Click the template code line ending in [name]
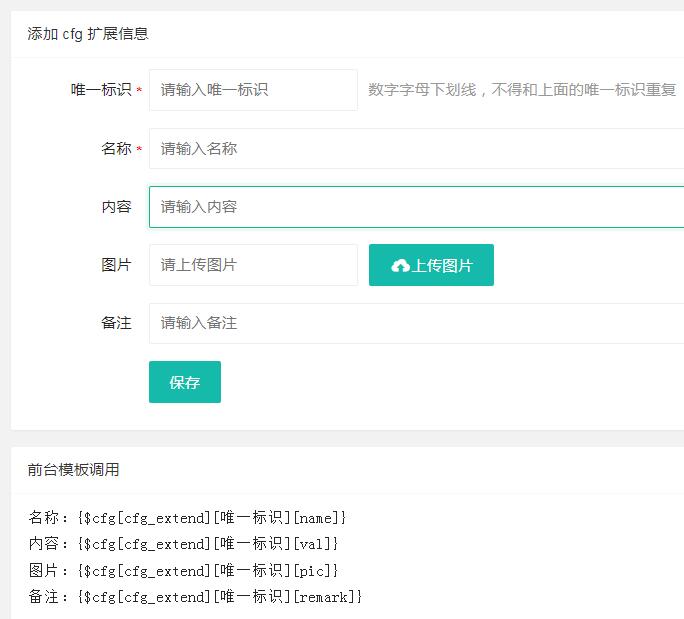The image size is (684, 619). click(188, 518)
